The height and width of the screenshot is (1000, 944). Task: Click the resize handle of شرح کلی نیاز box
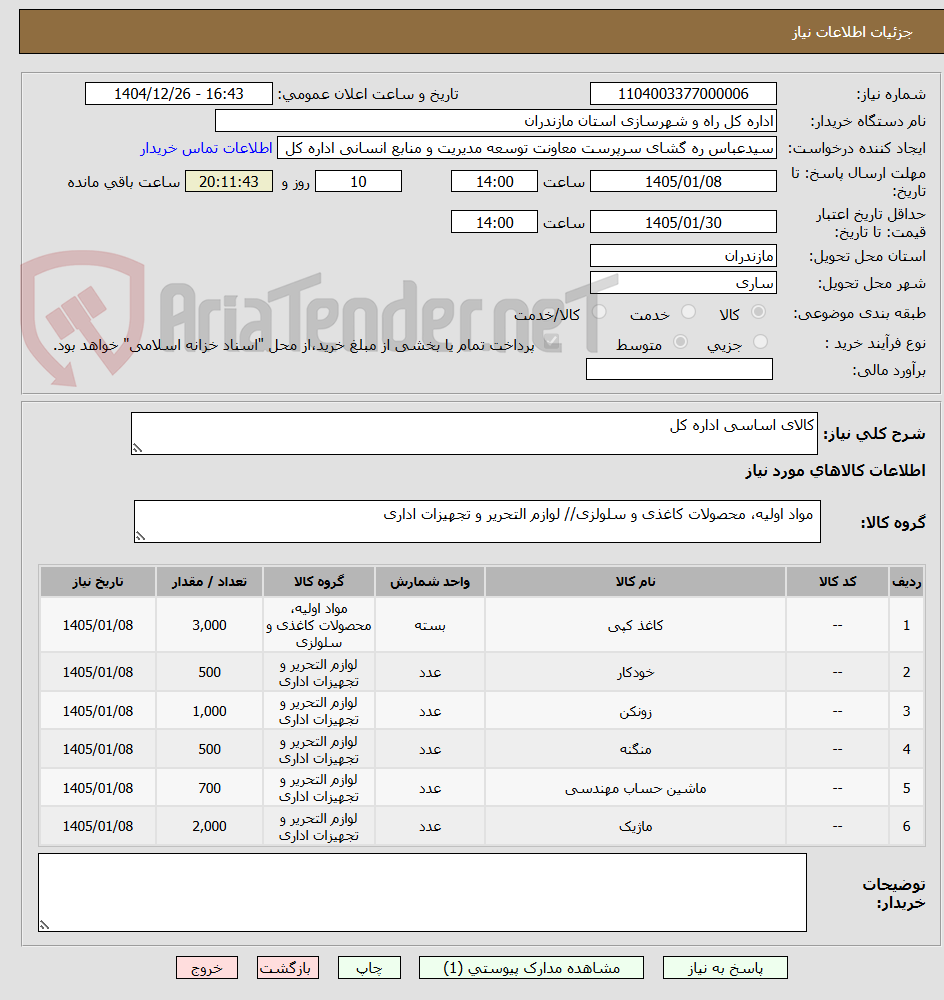(x=137, y=448)
